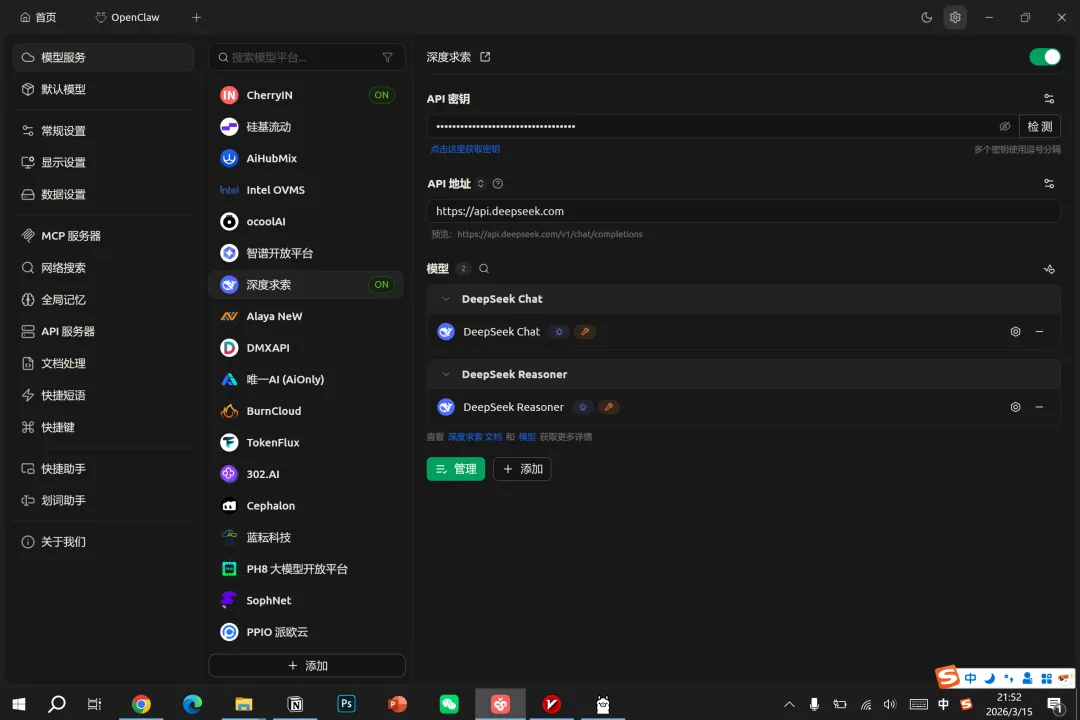Screen dimensions: 1080x720
Task: Select the PH8 大模型开放平台 provider
Action: [x=307, y=568]
